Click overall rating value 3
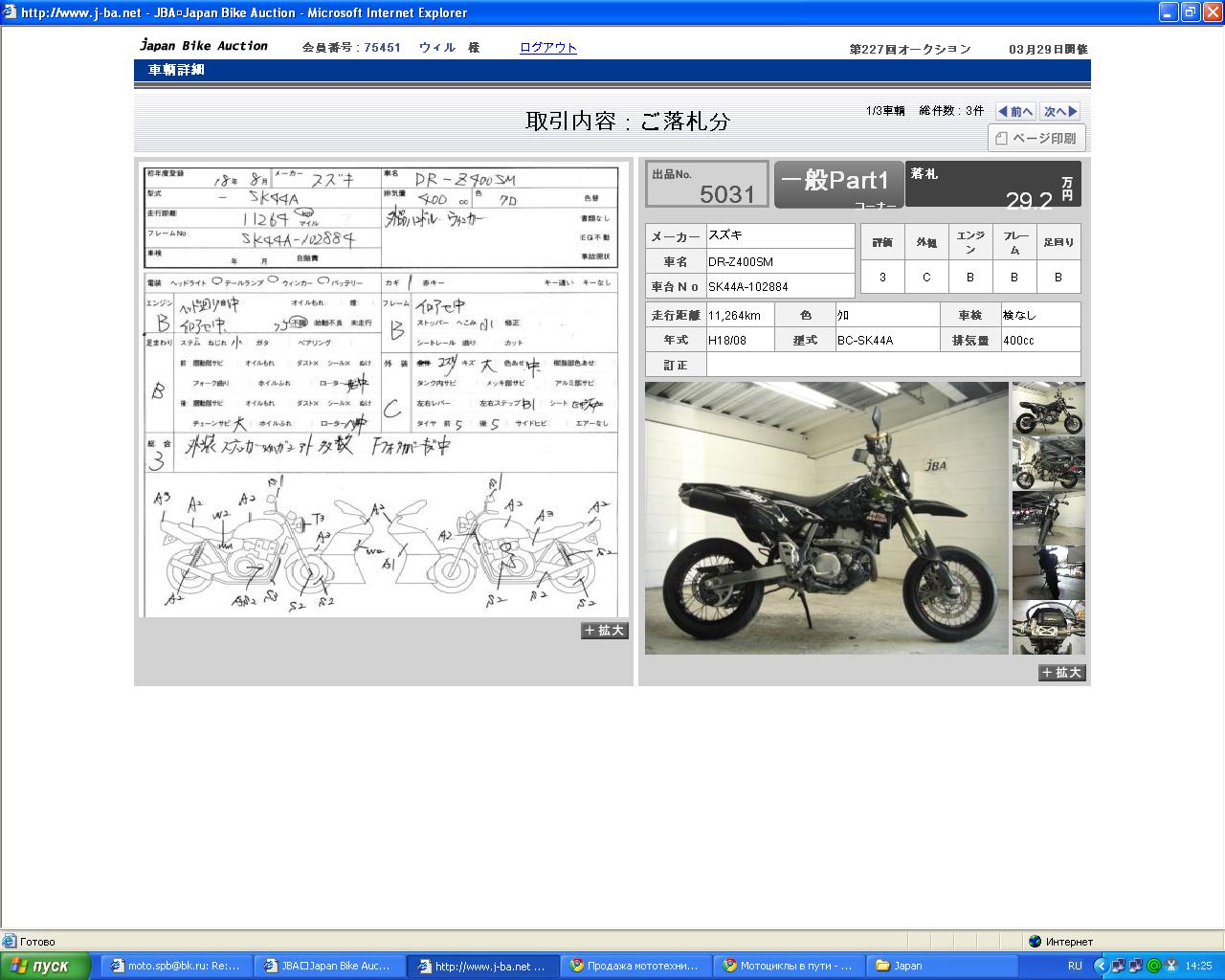 tap(882, 277)
